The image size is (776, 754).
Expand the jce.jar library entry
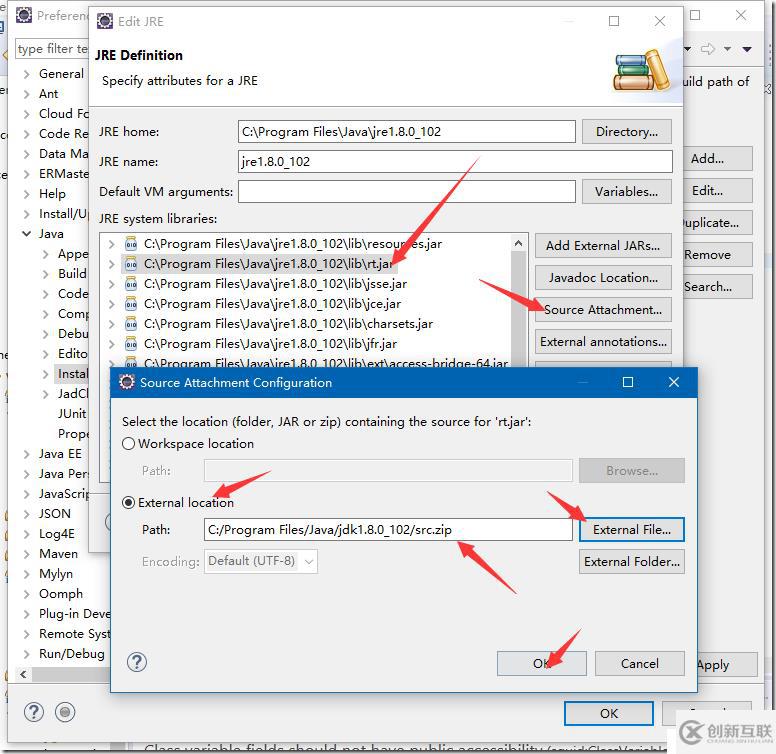[112, 304]
